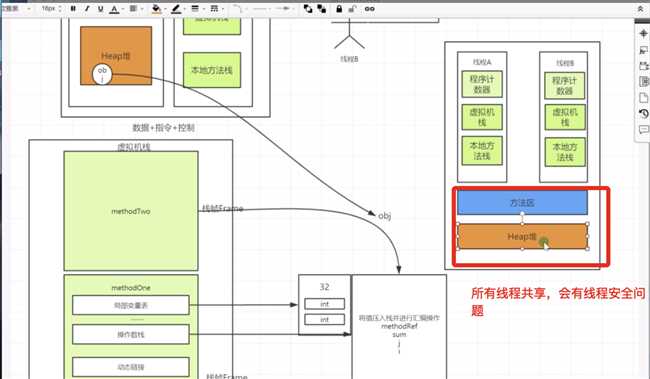Click the methodRef text in operation box
650x379 pixels.
click(x=399, y=326)
